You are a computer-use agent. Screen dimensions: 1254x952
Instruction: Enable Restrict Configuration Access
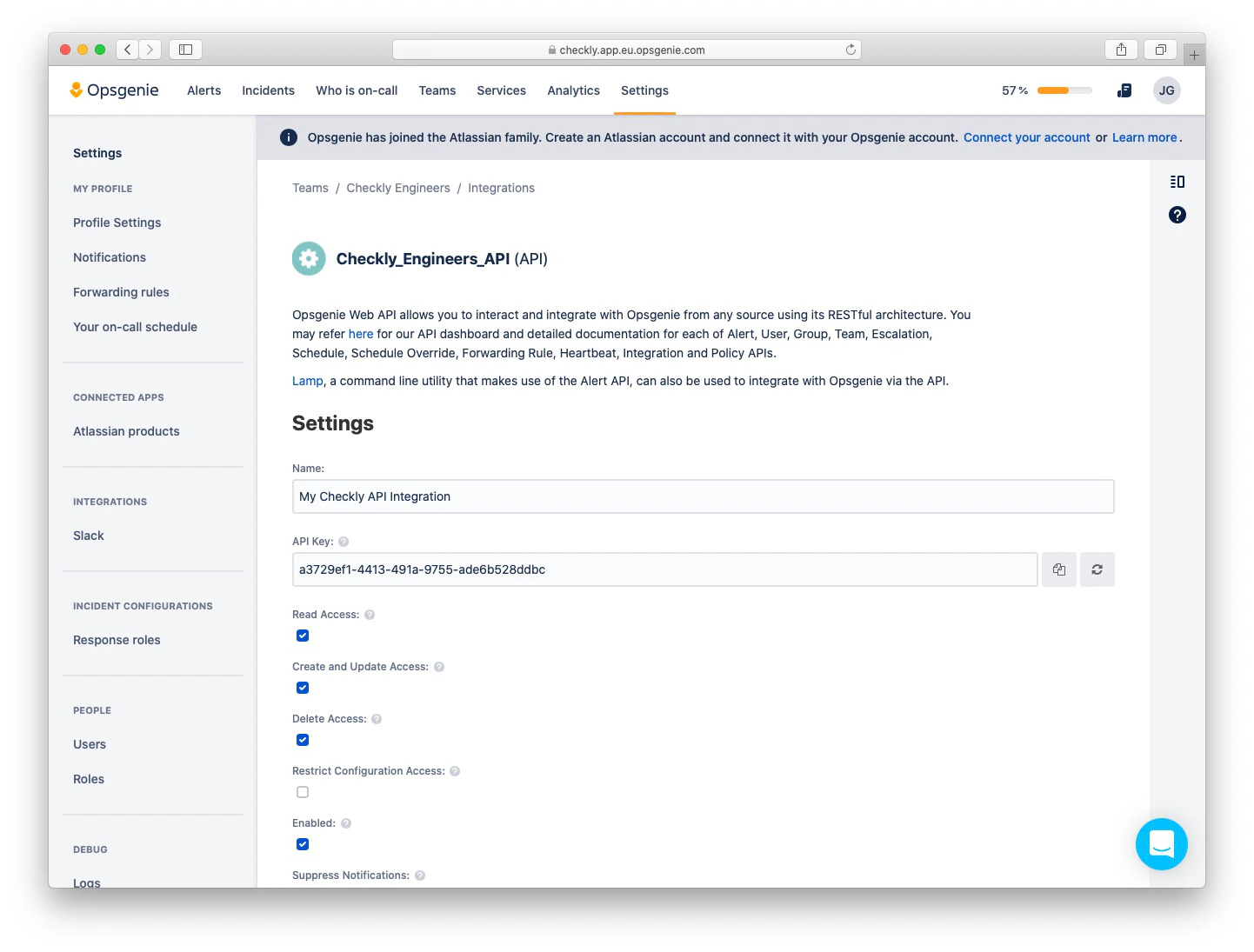pos(303,792)
